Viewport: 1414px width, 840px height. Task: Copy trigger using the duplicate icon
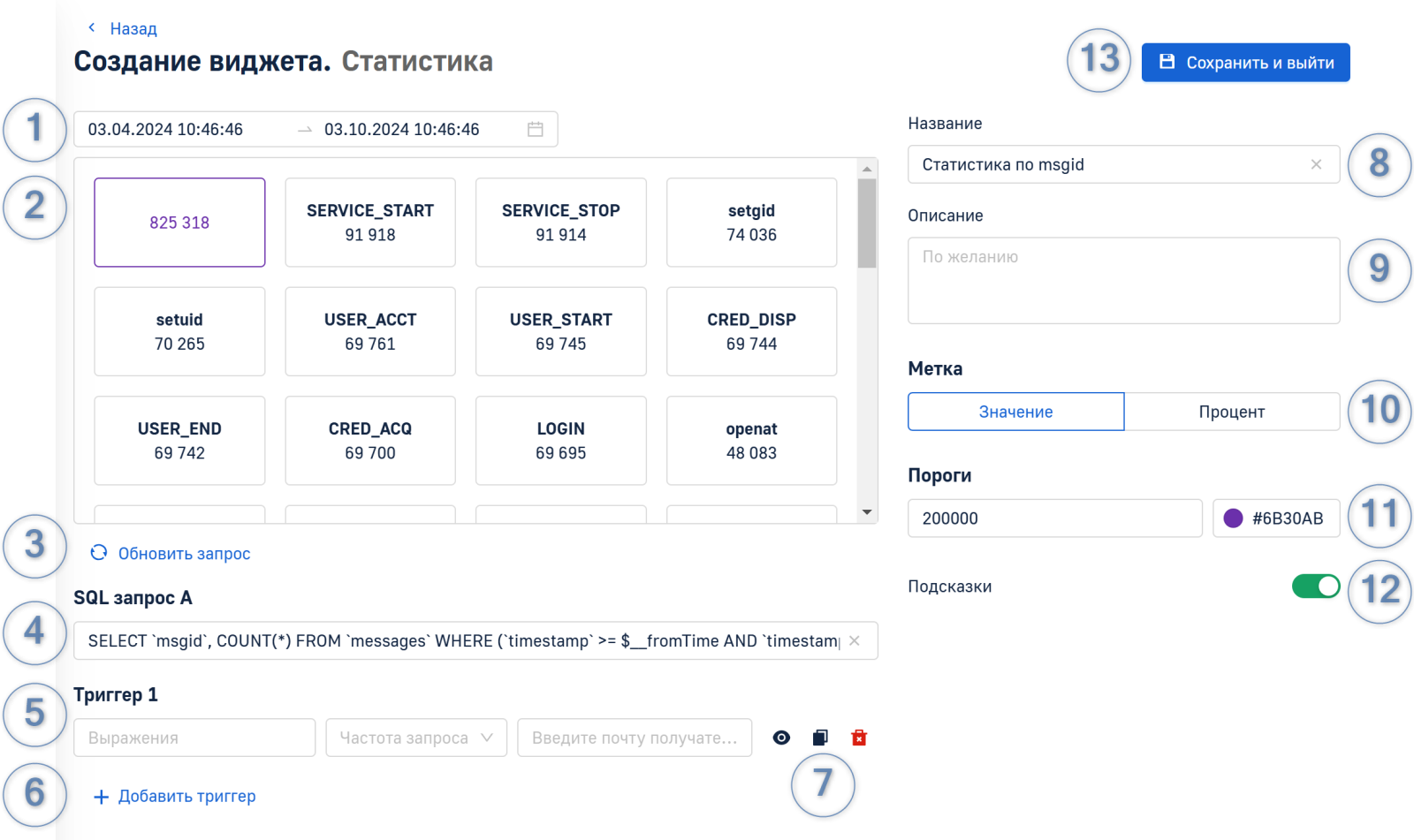coord(820,738)
